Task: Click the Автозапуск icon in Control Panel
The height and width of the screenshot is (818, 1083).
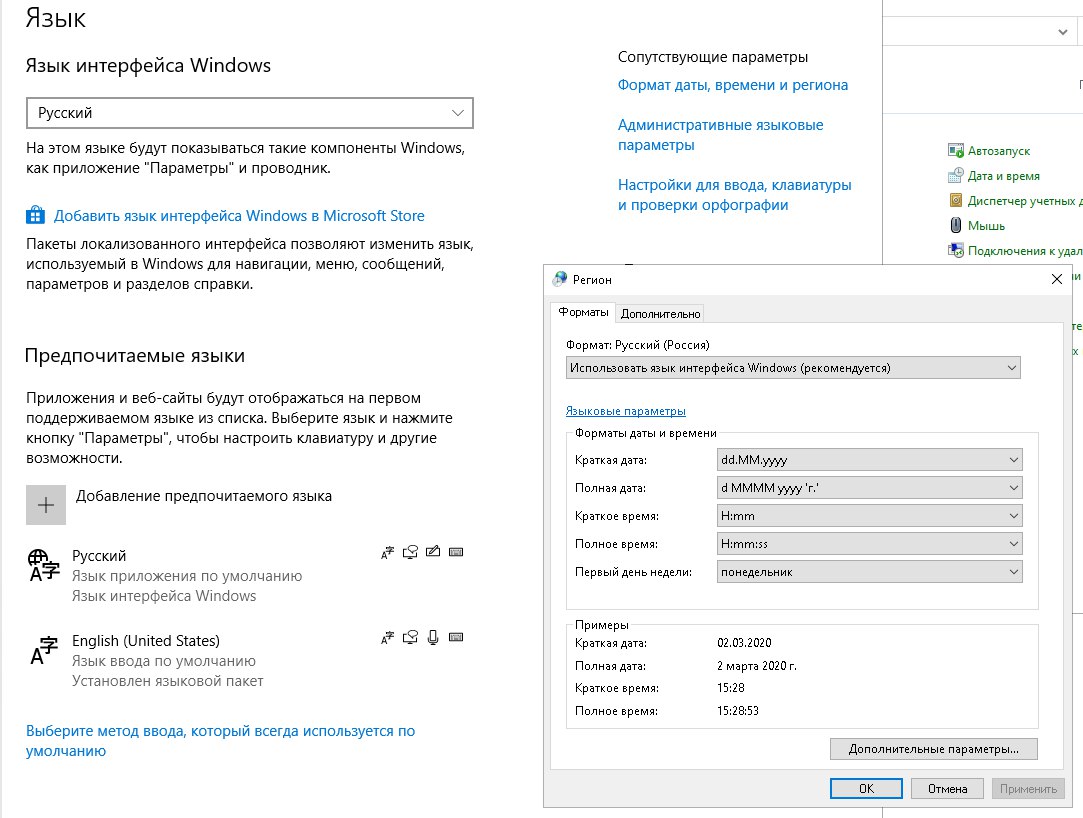Action: [956, 151]
